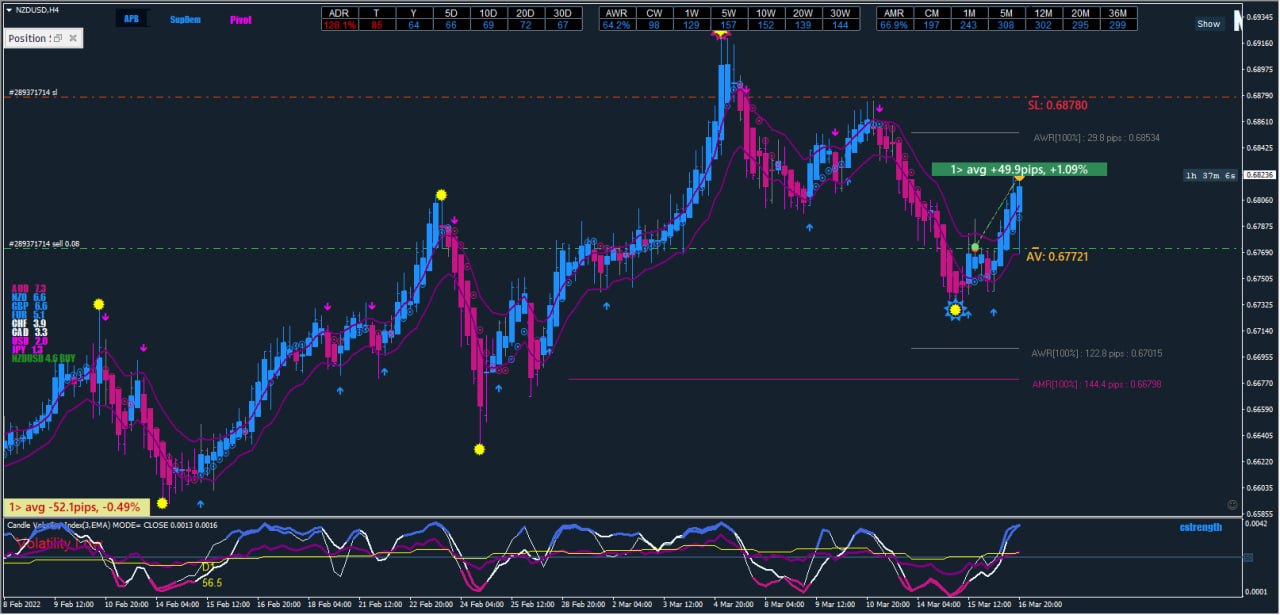Viewport: 1280px width, 615px height.
Task: Click the ADR value 128.1%
Action: click(339, 24)
